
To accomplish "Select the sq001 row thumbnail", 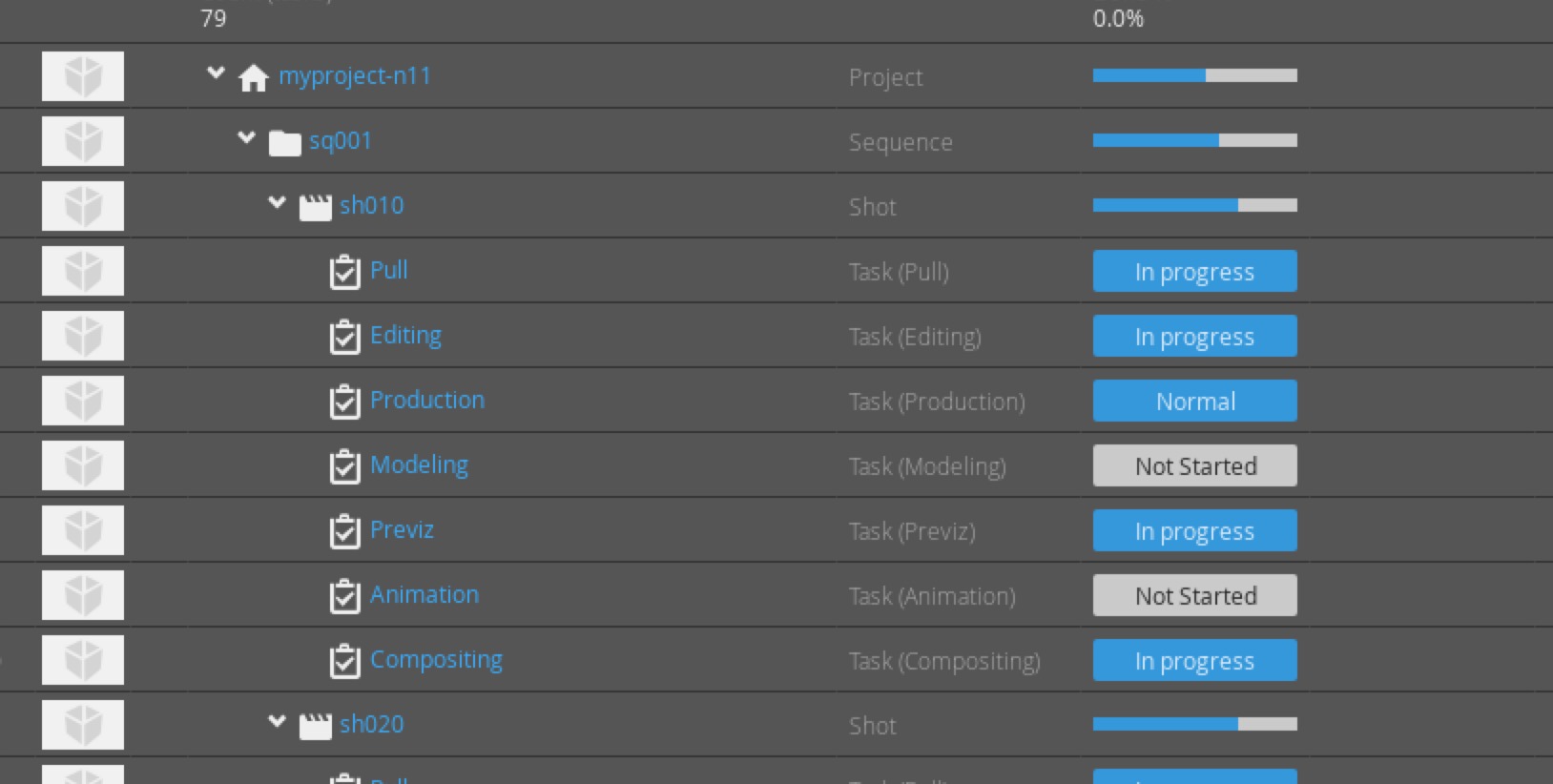I will tap(83, 141).
